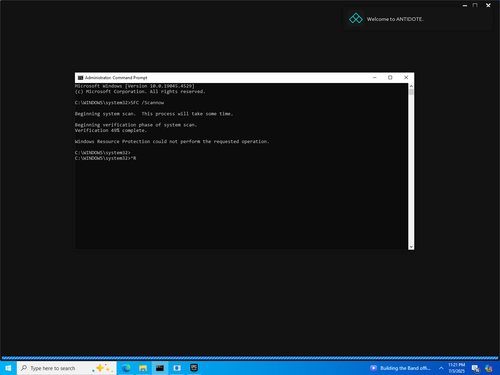500x375 pixels.
Task: Click 'Administrator: Command Prompt' title text
Action: tap(116, 78)
